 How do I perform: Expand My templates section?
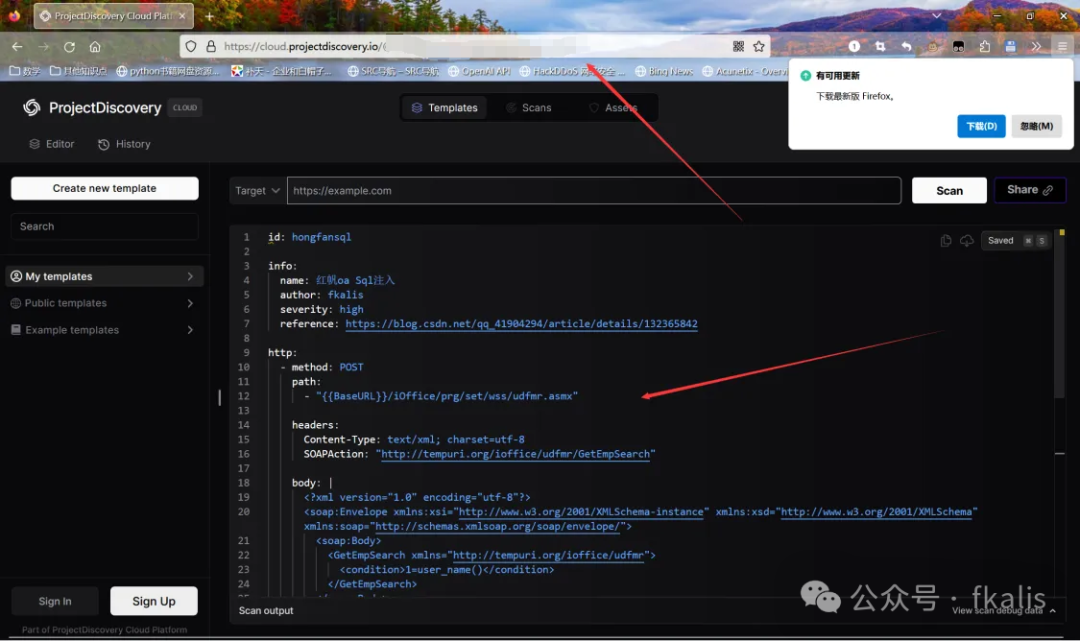[105, 276]
